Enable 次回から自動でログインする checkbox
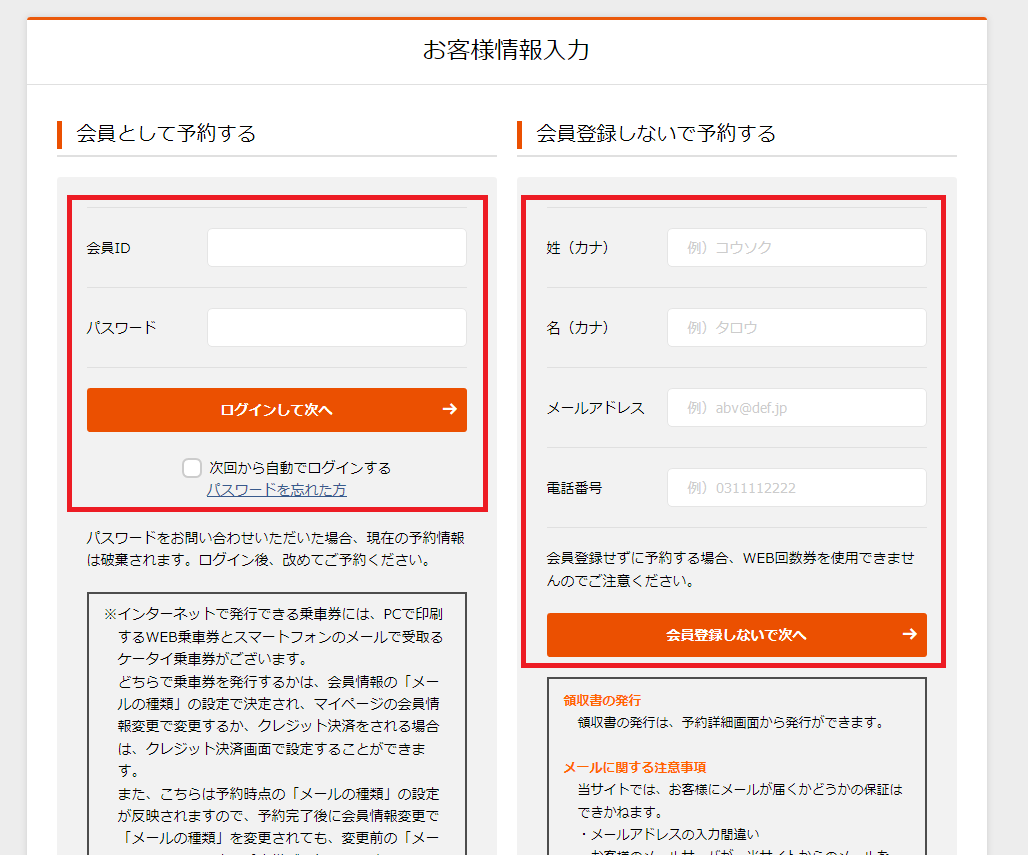The image size is (1028, 855). point(192,467)
